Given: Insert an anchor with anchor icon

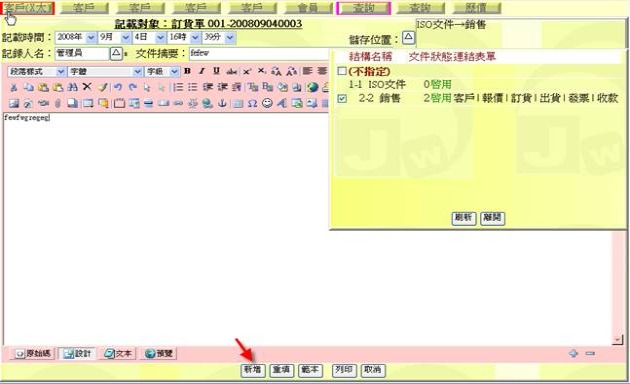Looking at the screenshot, I should tap(222, 103).
